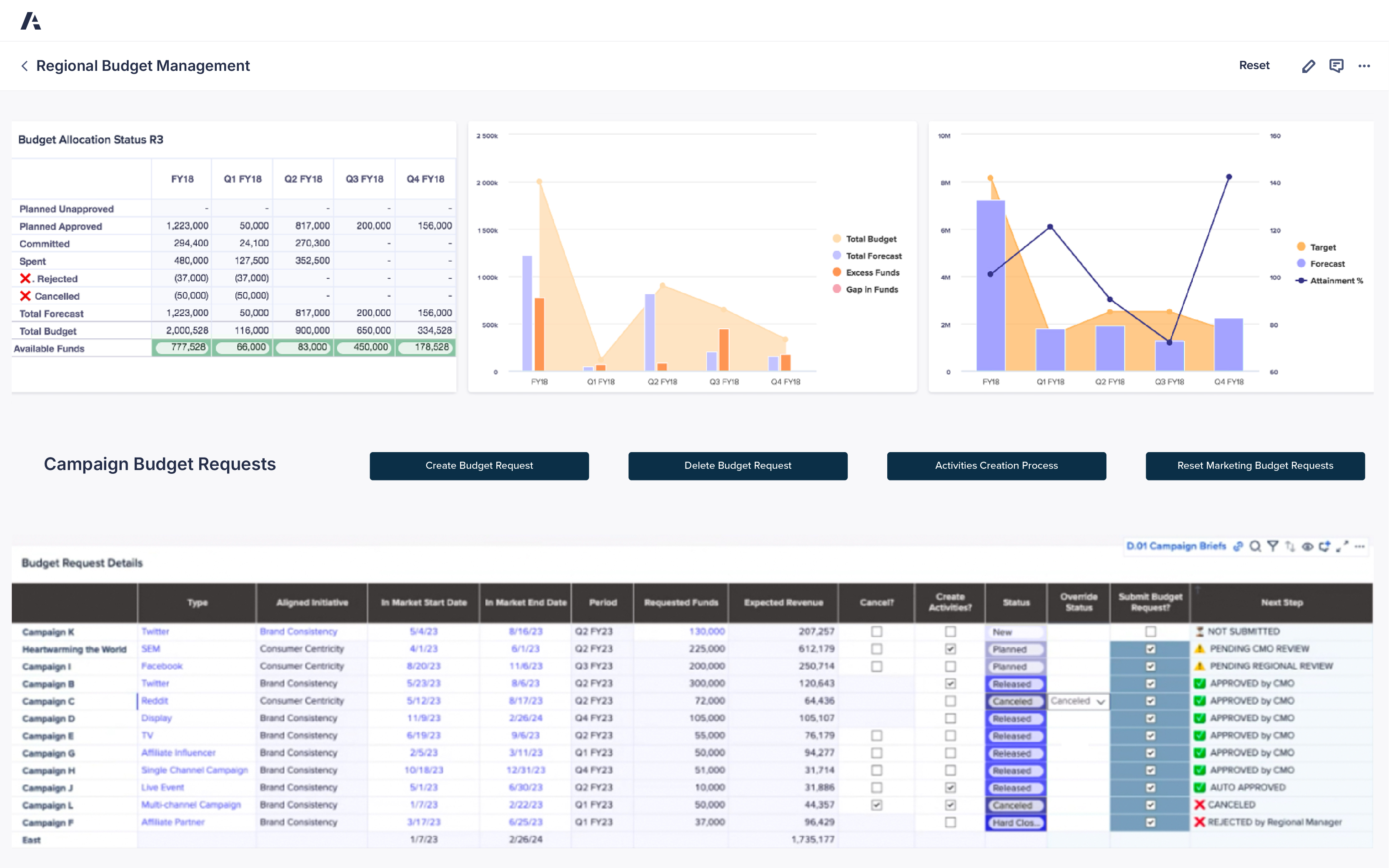The image size is (1389, 868).
Task: Expand the grid to full screen
Action: 1342,547
